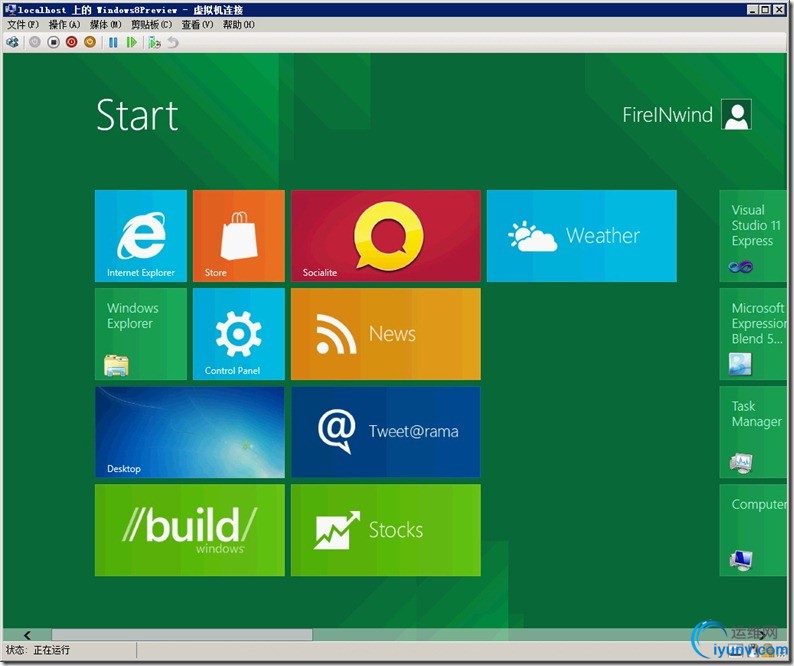
Task: Click the VM connection window title icon
Action: [x=10, y=9]
